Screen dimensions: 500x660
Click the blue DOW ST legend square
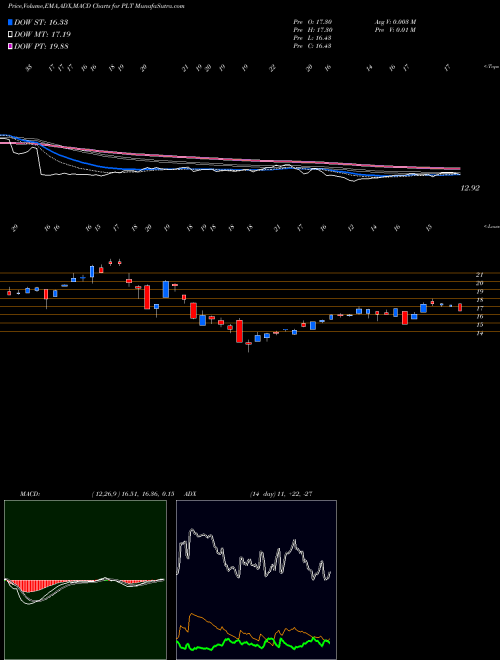(10, 22)
